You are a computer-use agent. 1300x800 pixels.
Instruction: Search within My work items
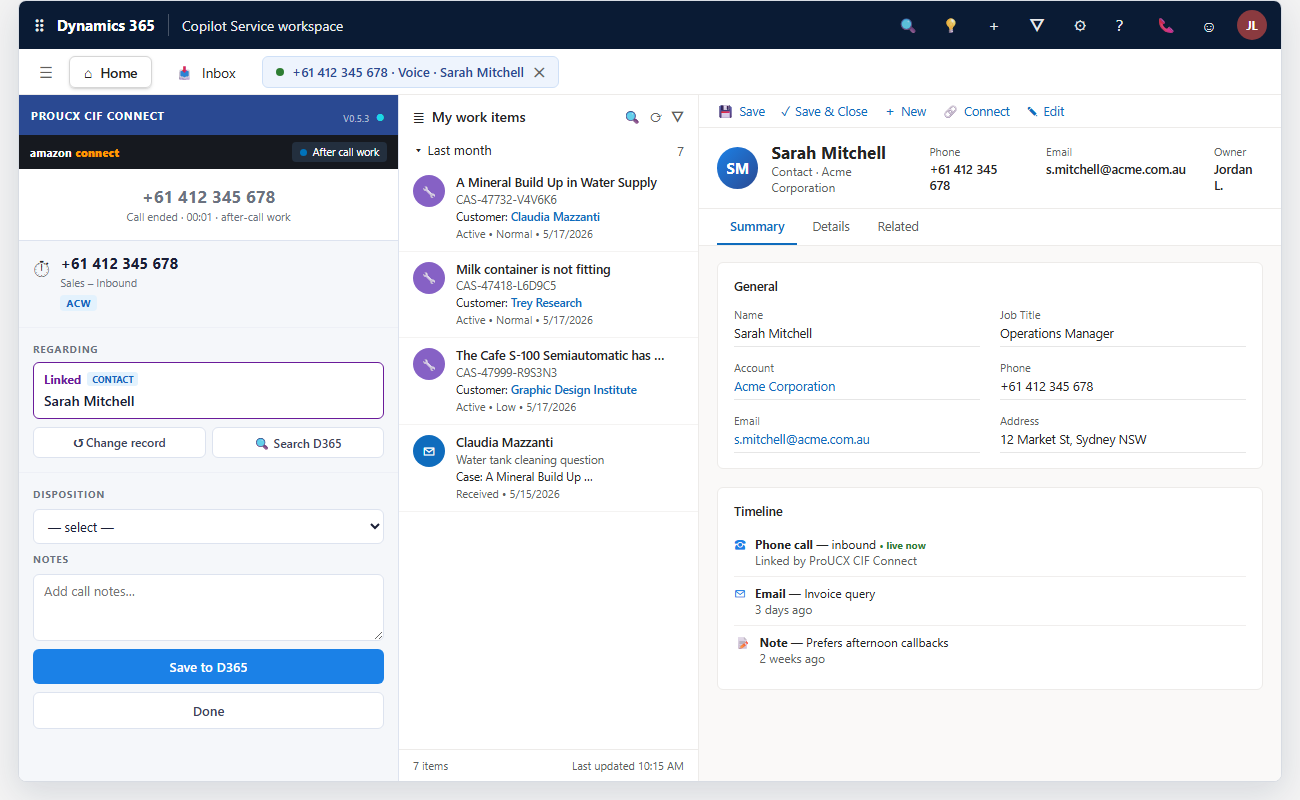coord(632,117)
